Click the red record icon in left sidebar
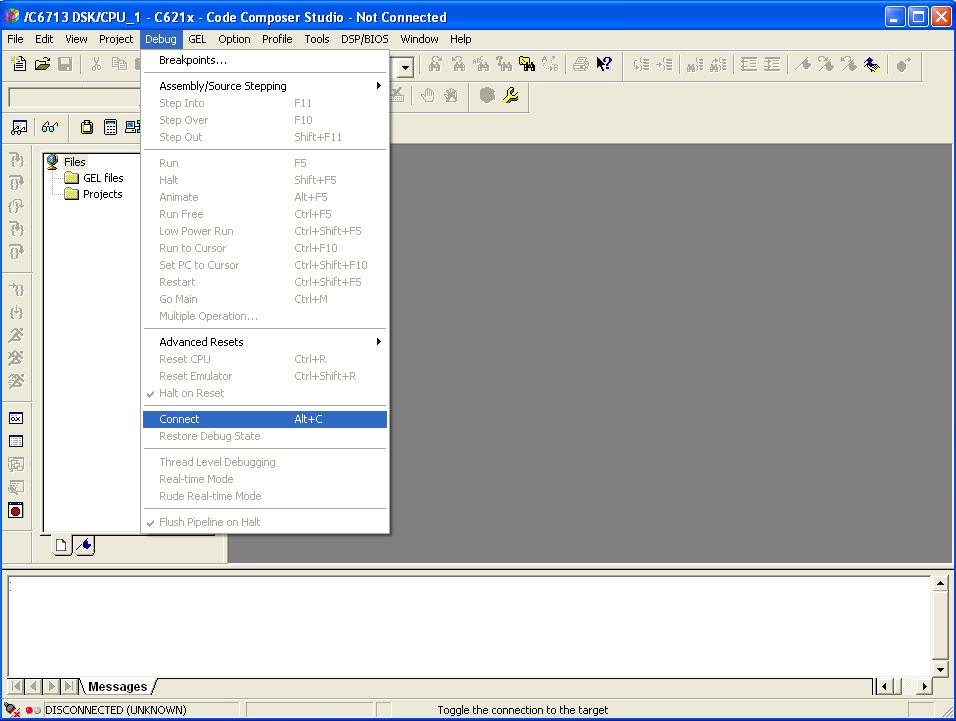The height and width of the screenshot is (721, 956). pos(16,510)
